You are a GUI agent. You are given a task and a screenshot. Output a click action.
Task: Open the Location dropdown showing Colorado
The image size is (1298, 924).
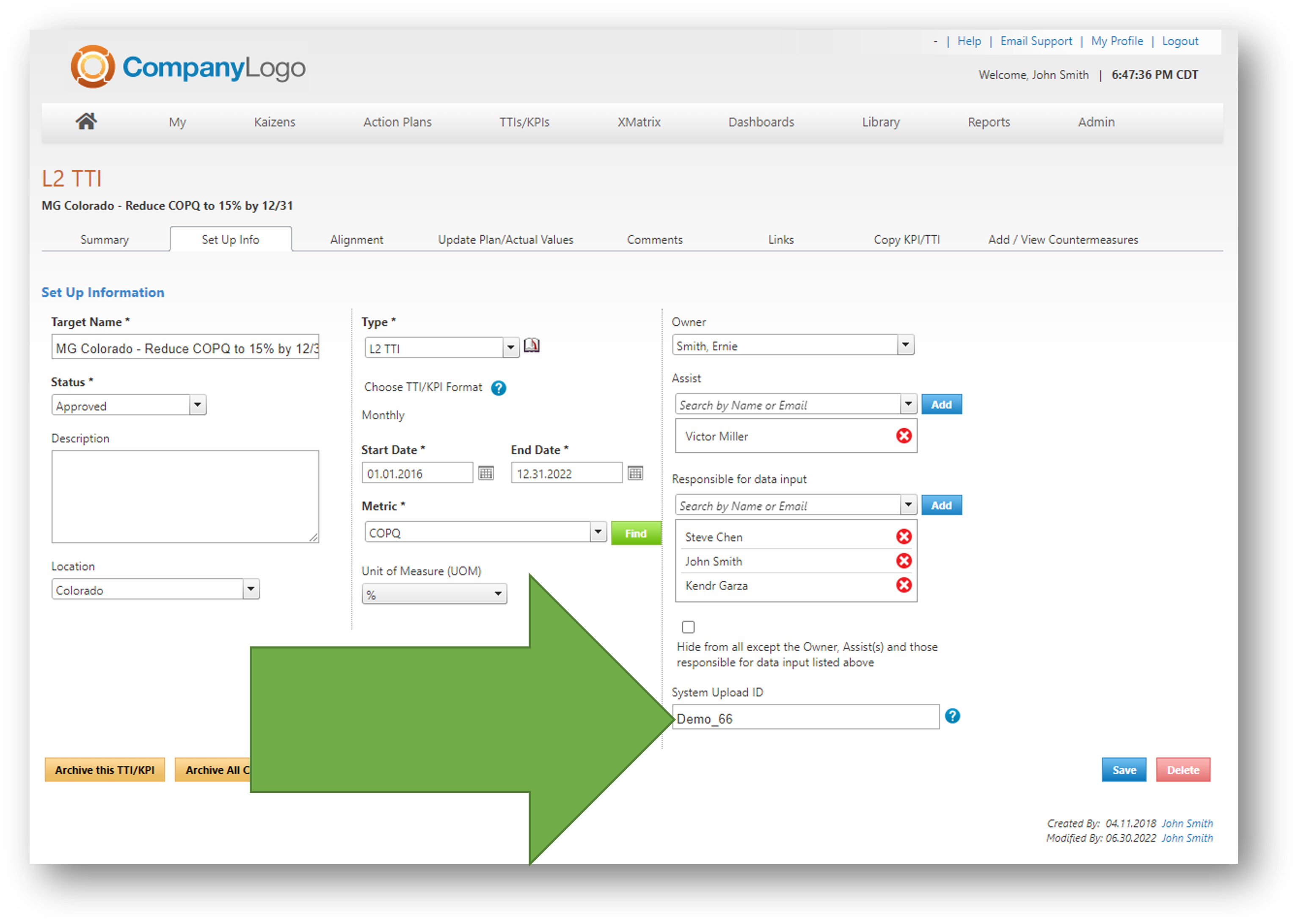click(x=251, y=589)
